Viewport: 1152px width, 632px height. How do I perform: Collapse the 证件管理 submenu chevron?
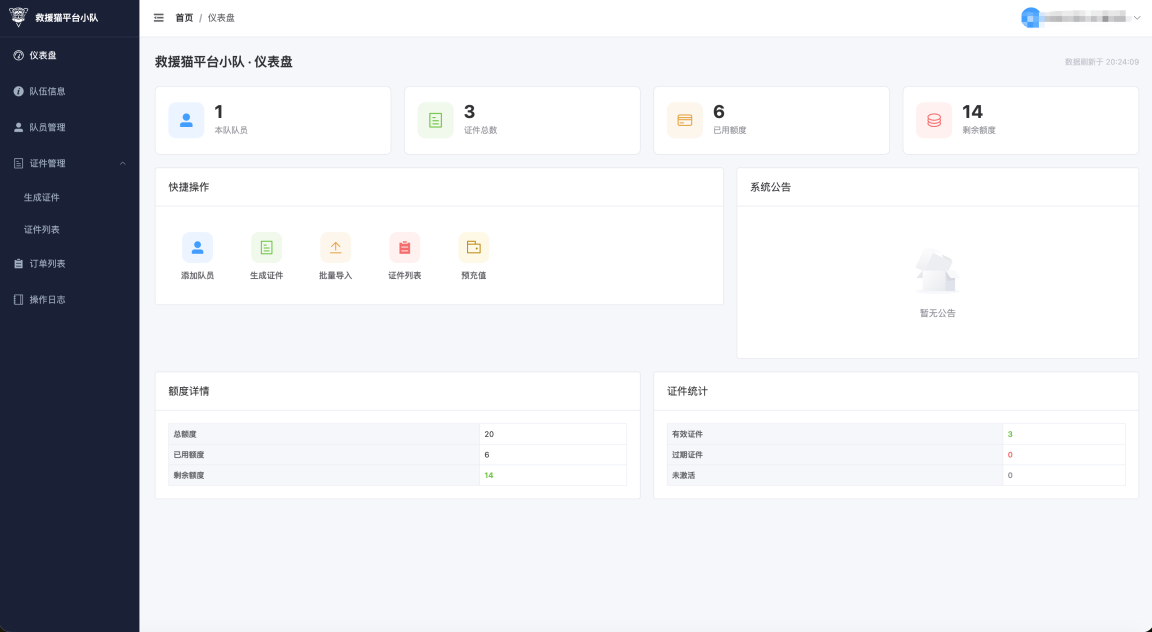click(x=123, y=163)
